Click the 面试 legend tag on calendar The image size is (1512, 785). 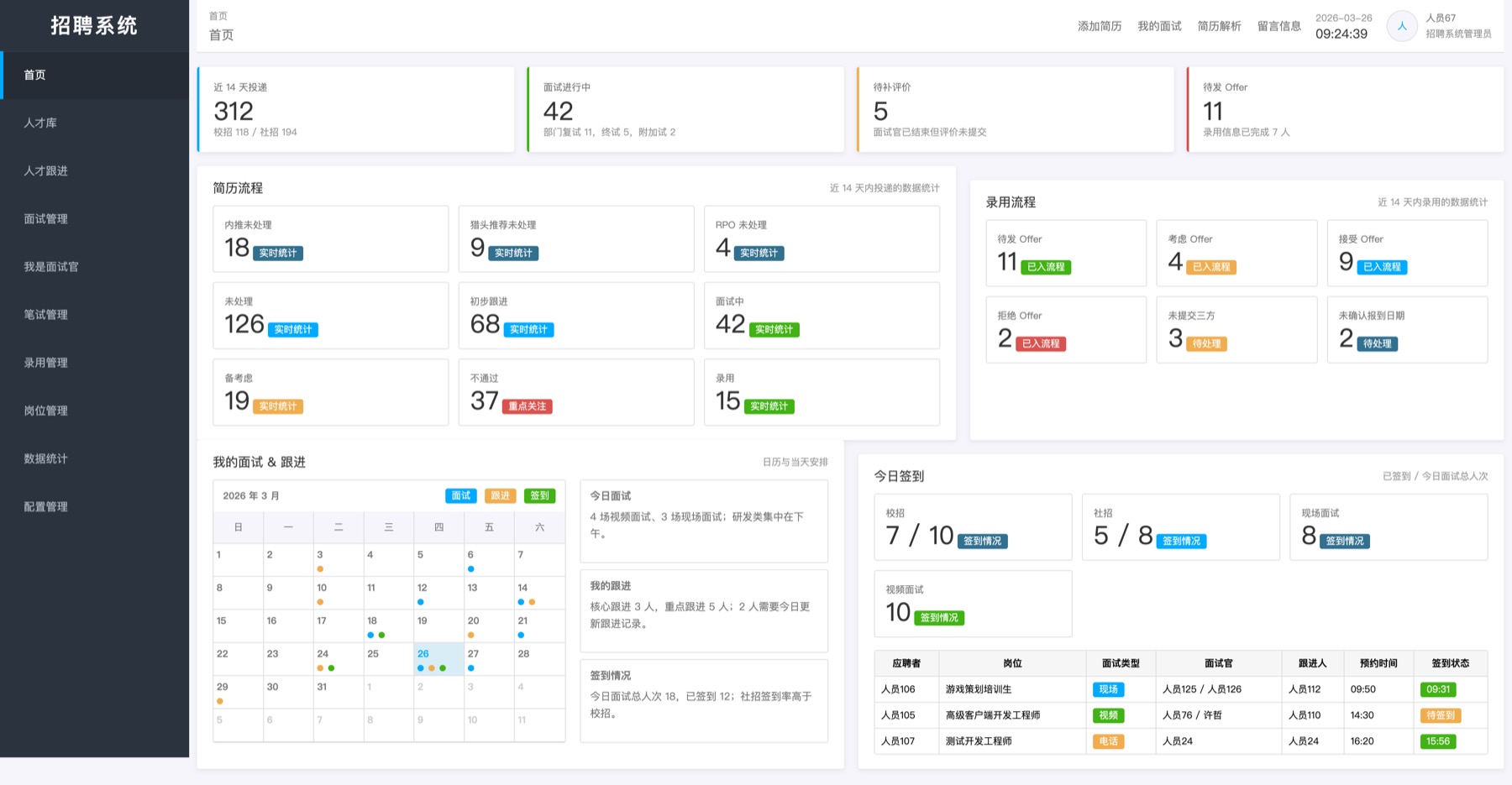(x=461, y=495)
